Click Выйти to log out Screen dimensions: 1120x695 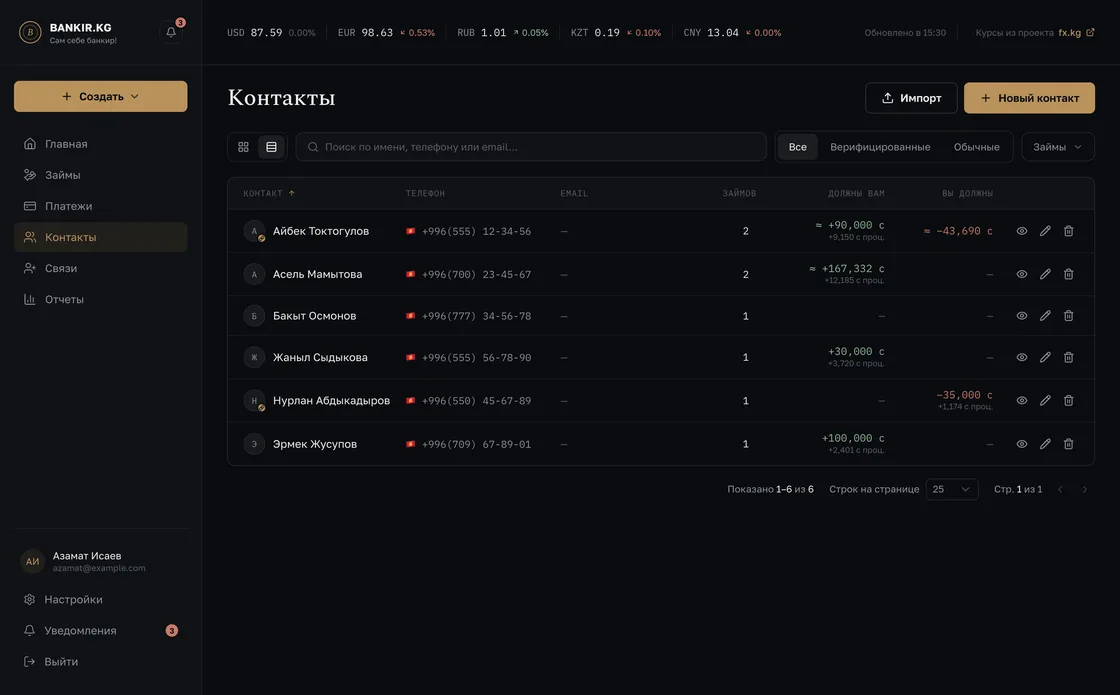click(x=101, y=661)
